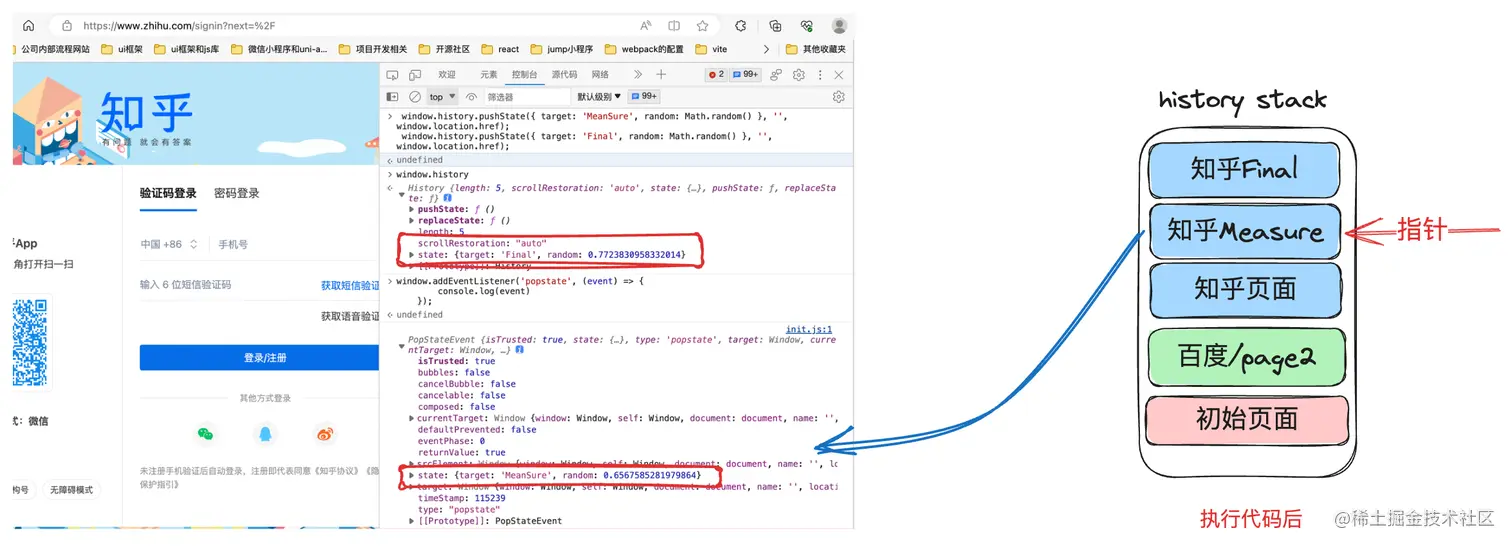Switch to 网络 DevTools tab
The width and height of the screenshot is (1512, 546).
(600, 75)
